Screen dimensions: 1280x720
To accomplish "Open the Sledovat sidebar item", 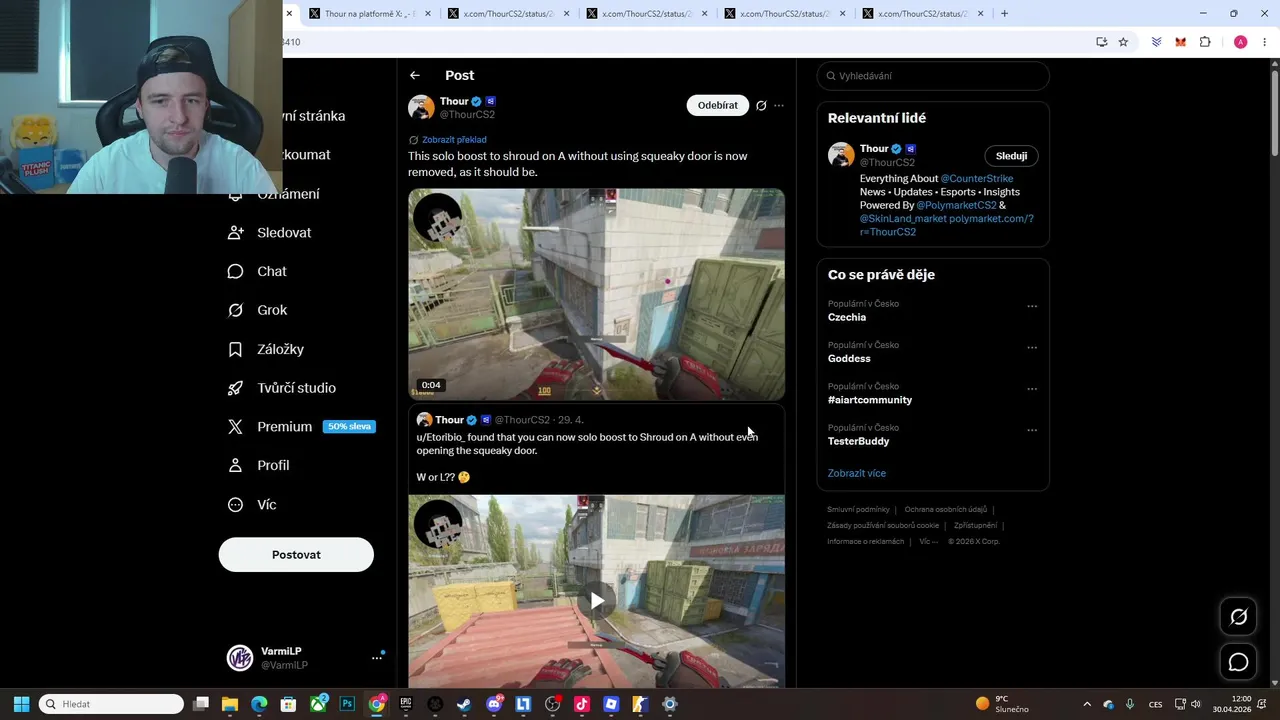I will click(x=270, y=232).
